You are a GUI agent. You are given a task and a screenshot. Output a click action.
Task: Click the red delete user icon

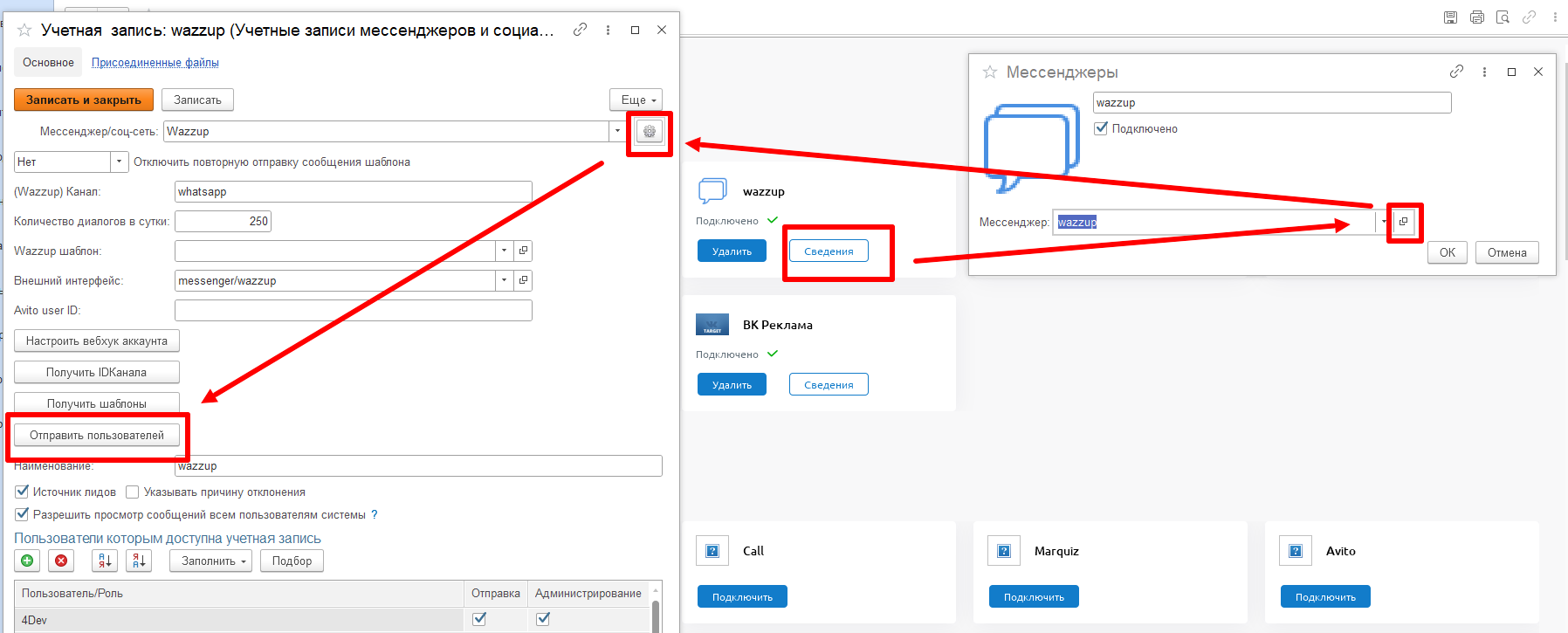click(61, 561)
